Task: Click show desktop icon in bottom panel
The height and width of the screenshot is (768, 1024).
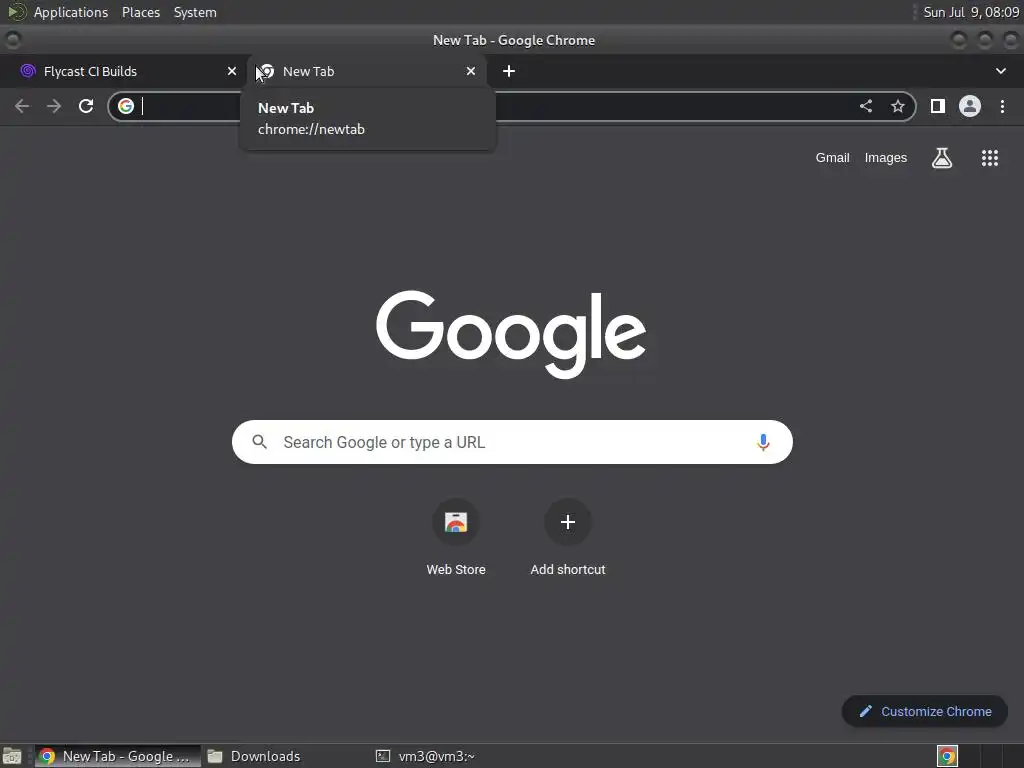Action: 12,756
